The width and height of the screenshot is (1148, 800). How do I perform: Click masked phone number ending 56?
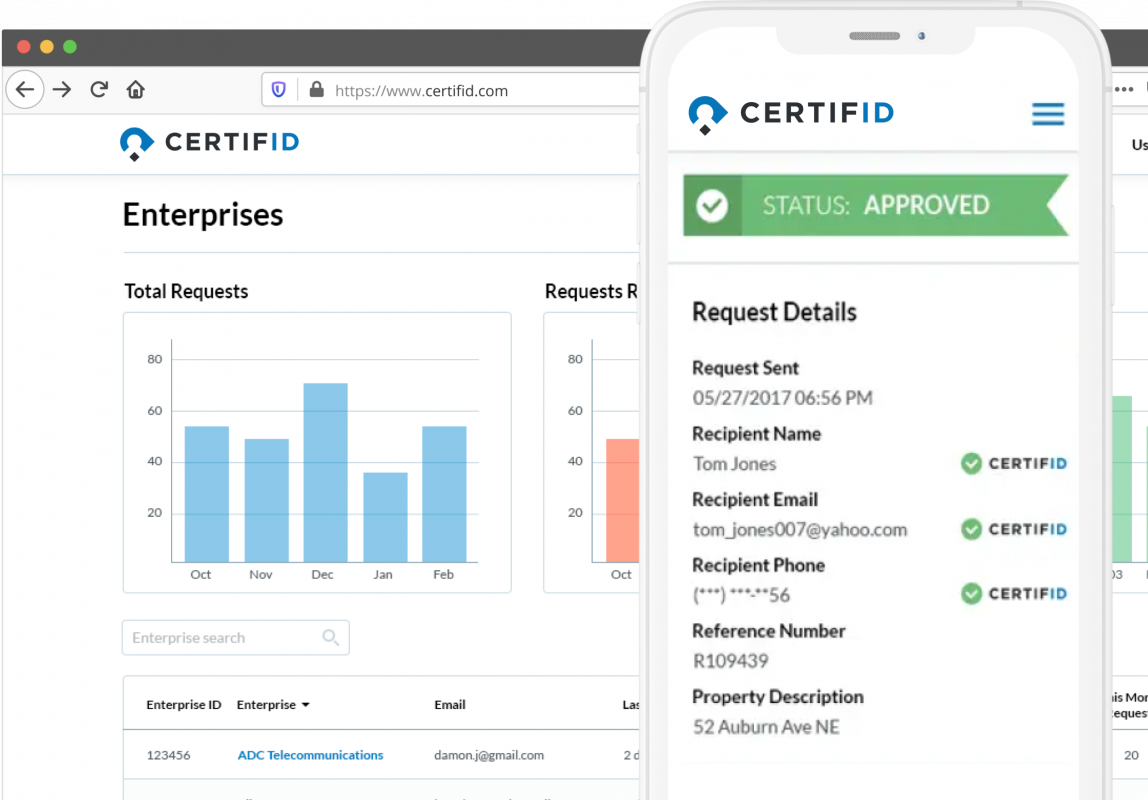(x=742, y=595)
